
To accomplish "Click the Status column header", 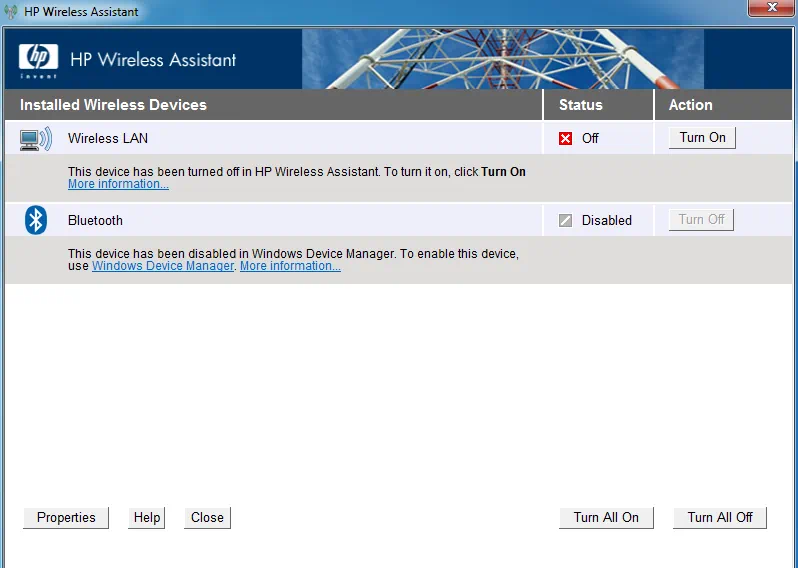I will tap(581, 105).
